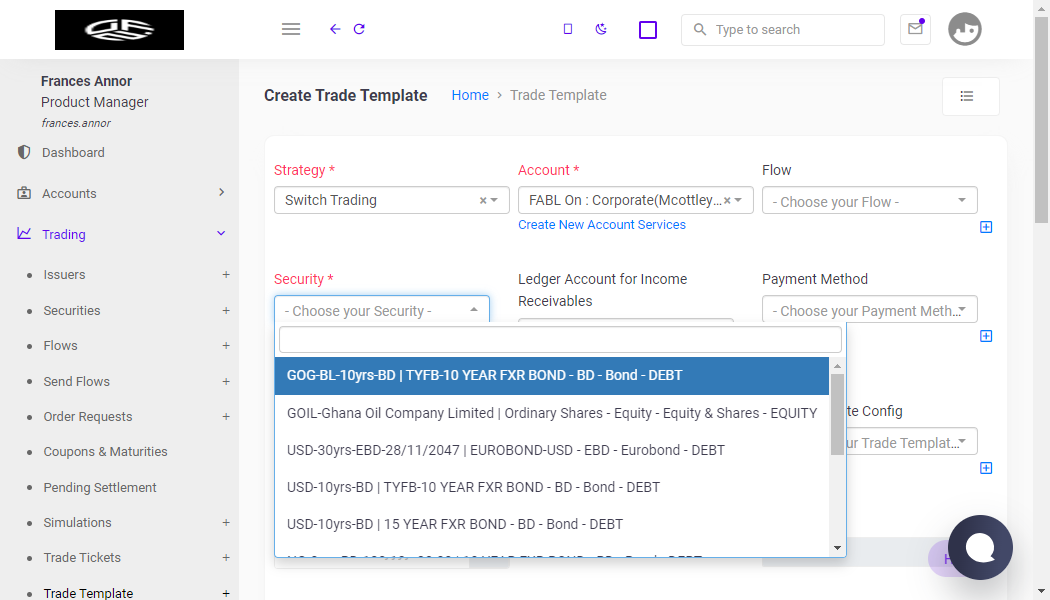Image resolution: width=1050 pixels, height=600 pixels.
Task: Open Dashboard in the sidebar
Action: pos(73,153)
